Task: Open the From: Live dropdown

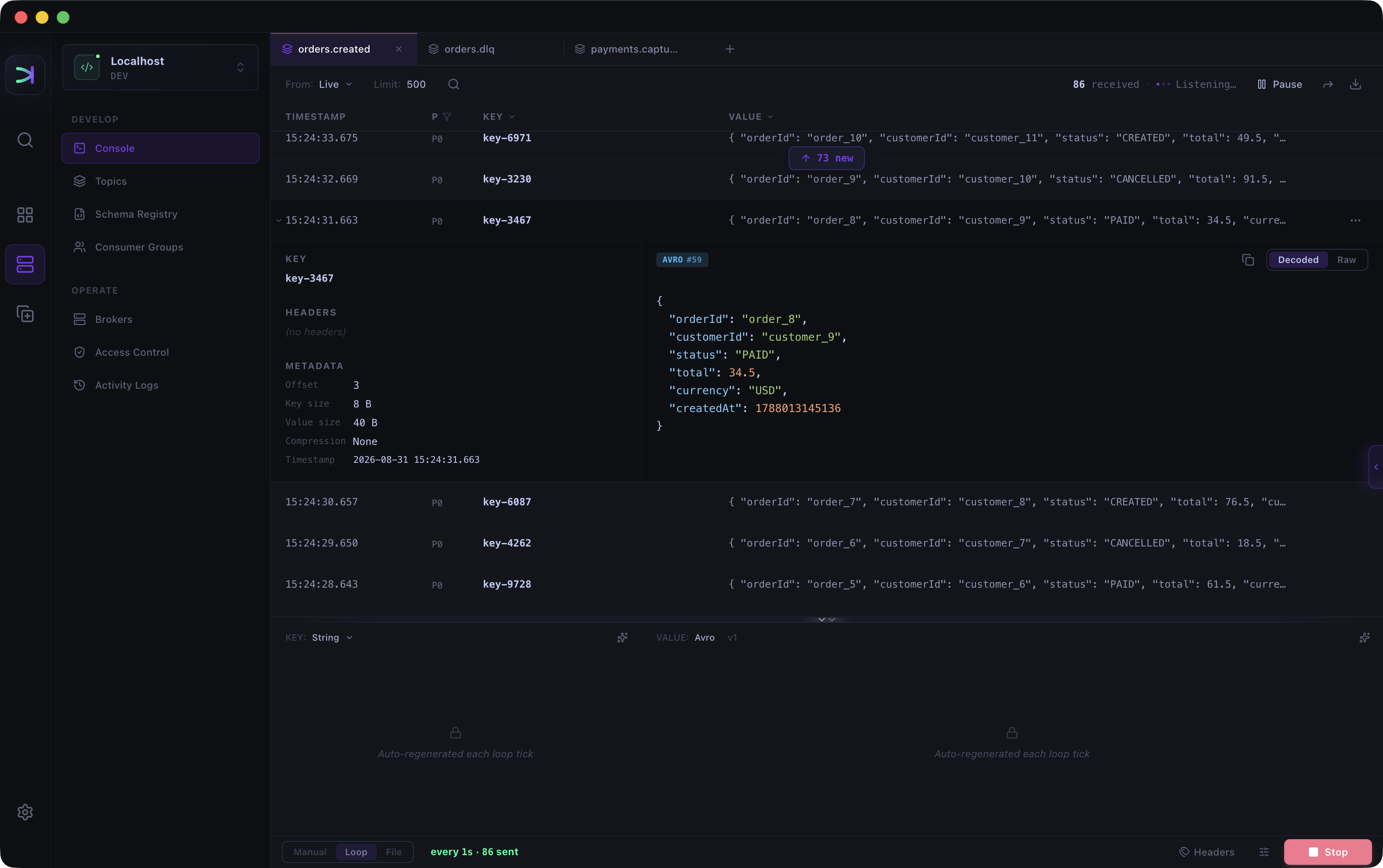Action: coord(319,85)
